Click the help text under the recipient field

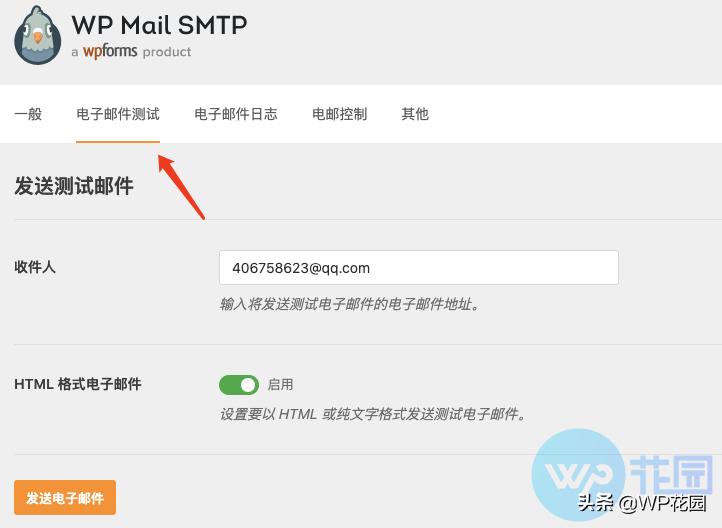(350, 304)
